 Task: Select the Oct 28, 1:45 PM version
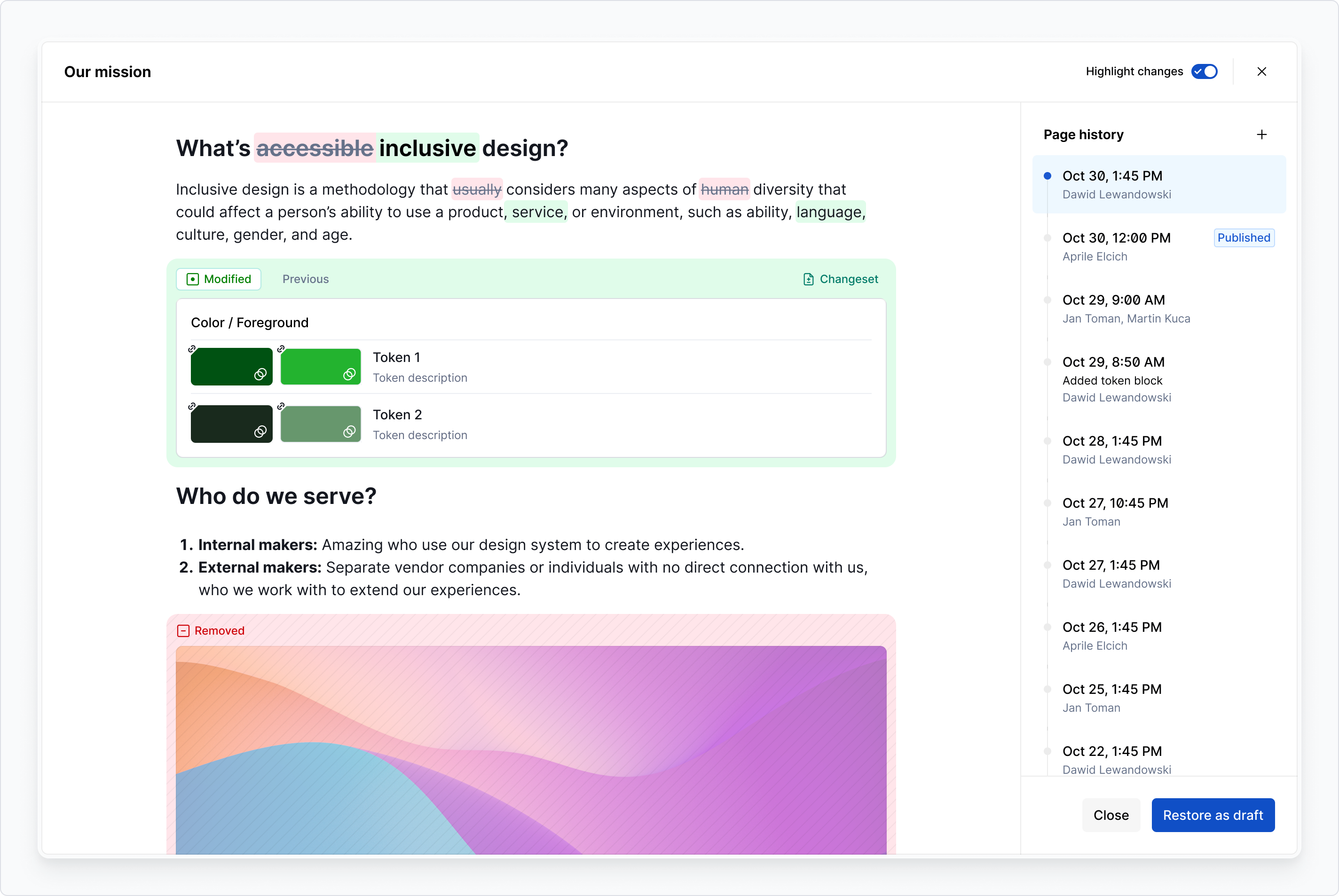click(1159, 450)
